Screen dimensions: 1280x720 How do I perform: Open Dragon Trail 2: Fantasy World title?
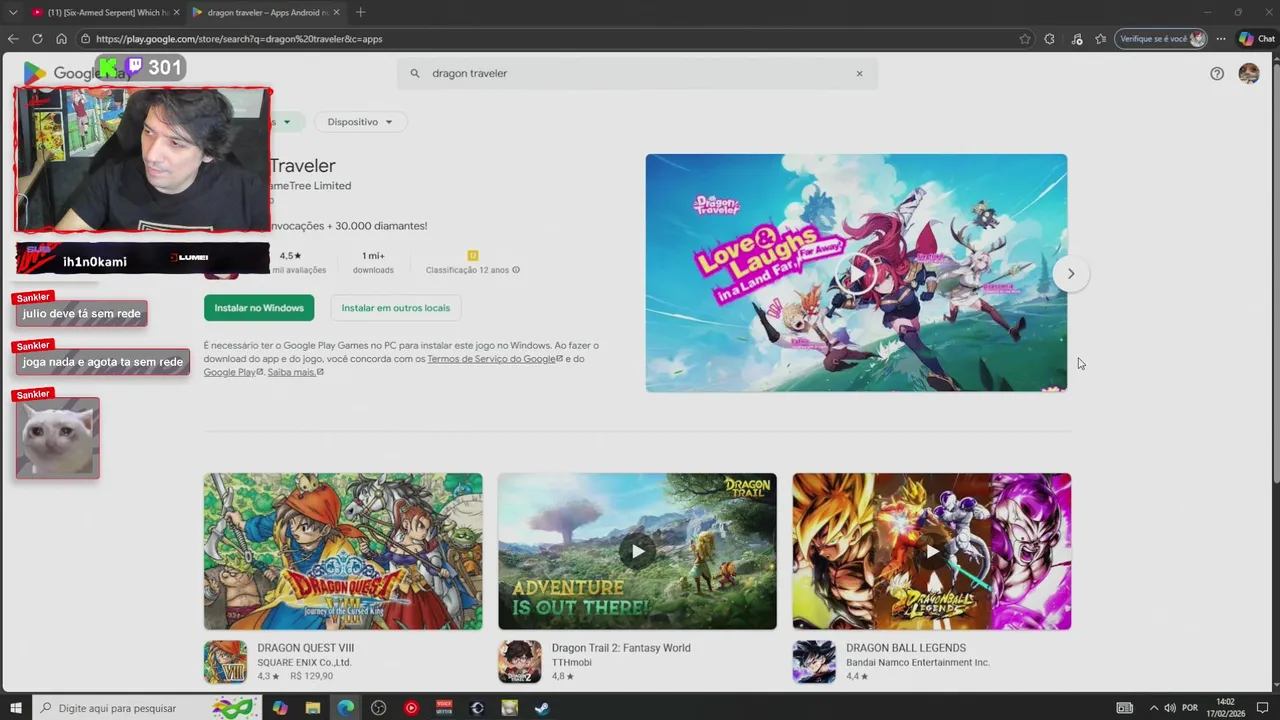[x=621, y=648]
